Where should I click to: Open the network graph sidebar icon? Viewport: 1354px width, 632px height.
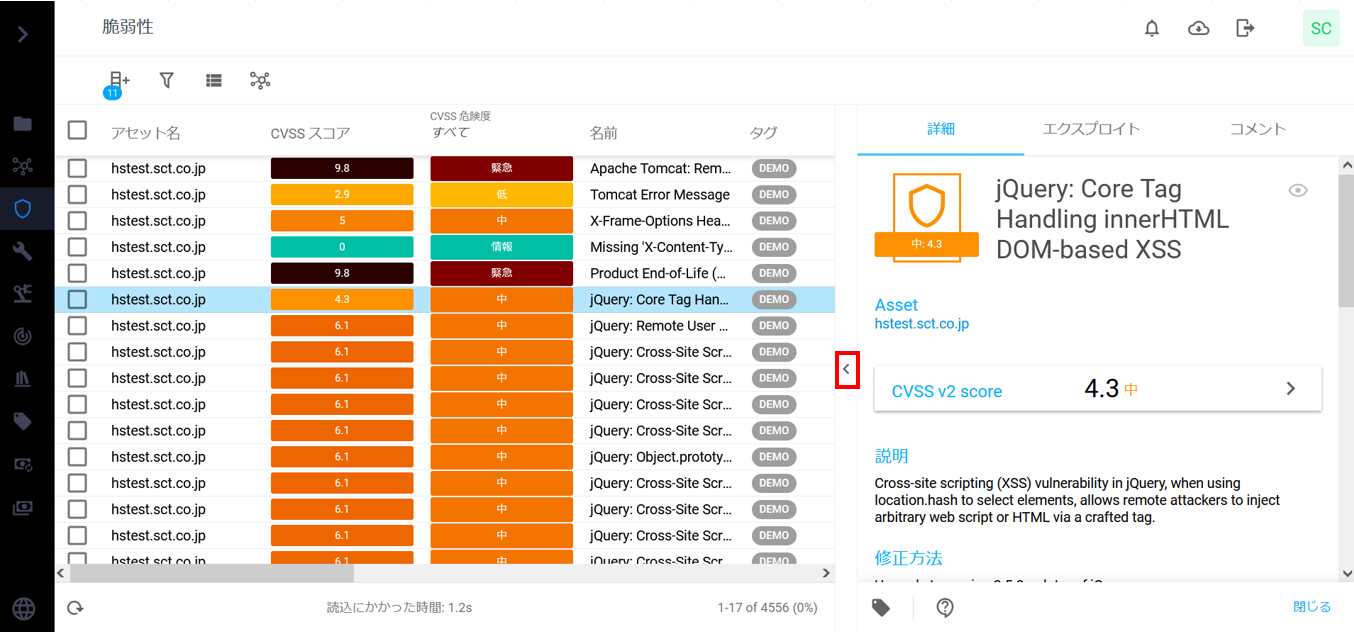[23, 166]
